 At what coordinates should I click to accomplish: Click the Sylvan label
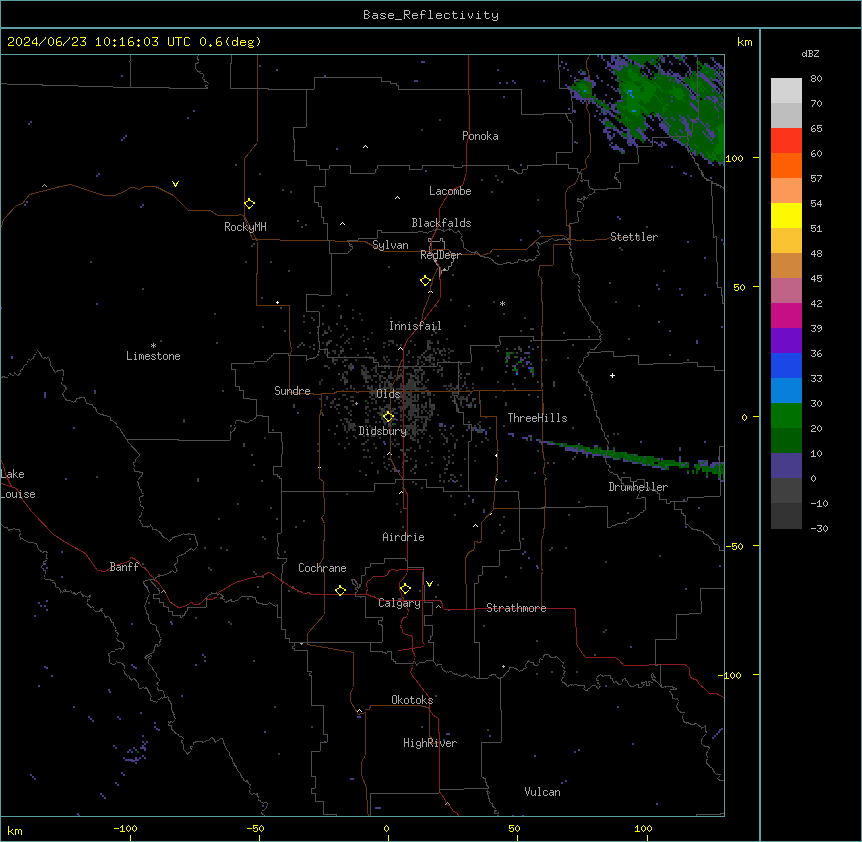[390, 245]
